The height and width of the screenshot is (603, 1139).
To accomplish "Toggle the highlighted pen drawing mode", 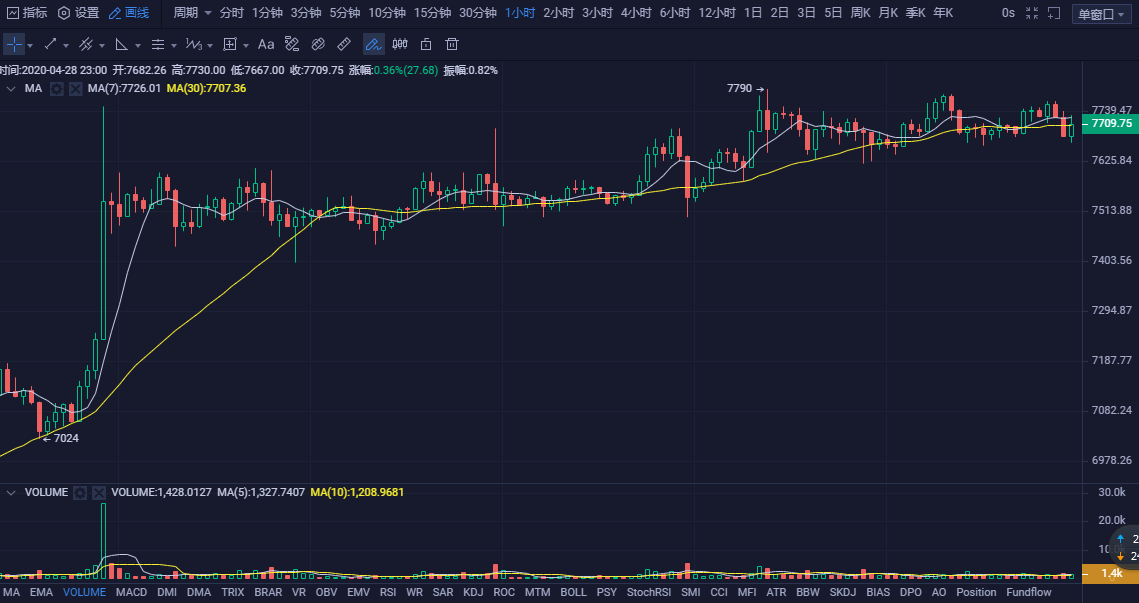I will tap(373, 45).
